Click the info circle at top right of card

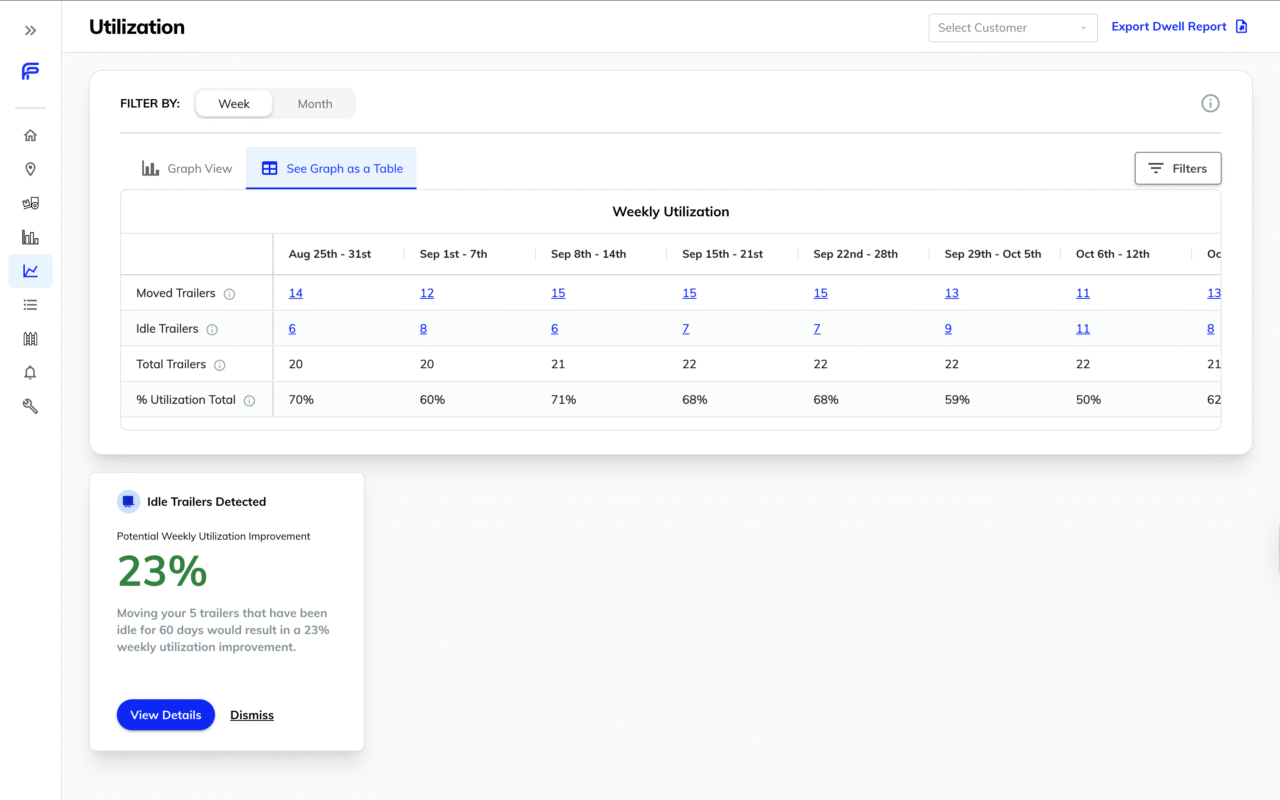pos(1210,103)
